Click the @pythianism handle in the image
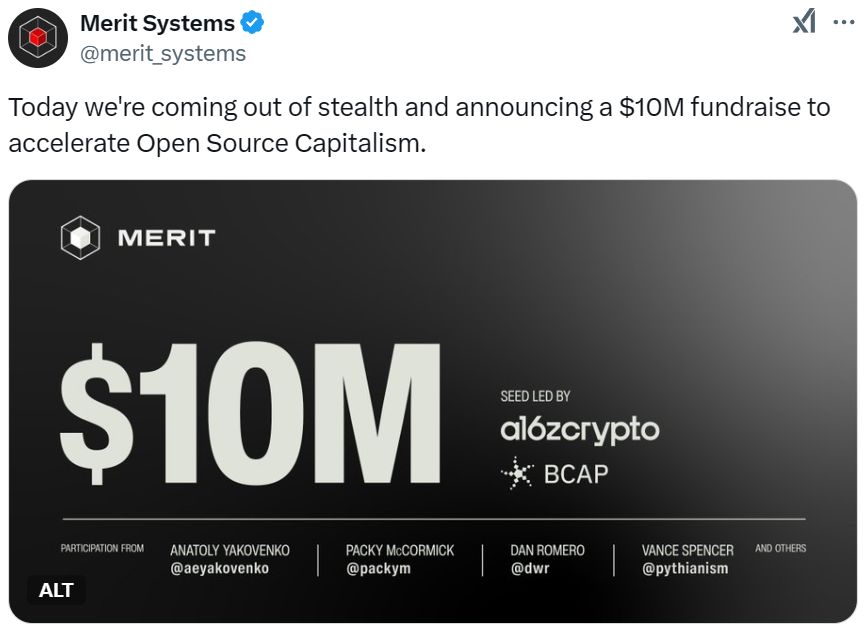 coord(684,569)
